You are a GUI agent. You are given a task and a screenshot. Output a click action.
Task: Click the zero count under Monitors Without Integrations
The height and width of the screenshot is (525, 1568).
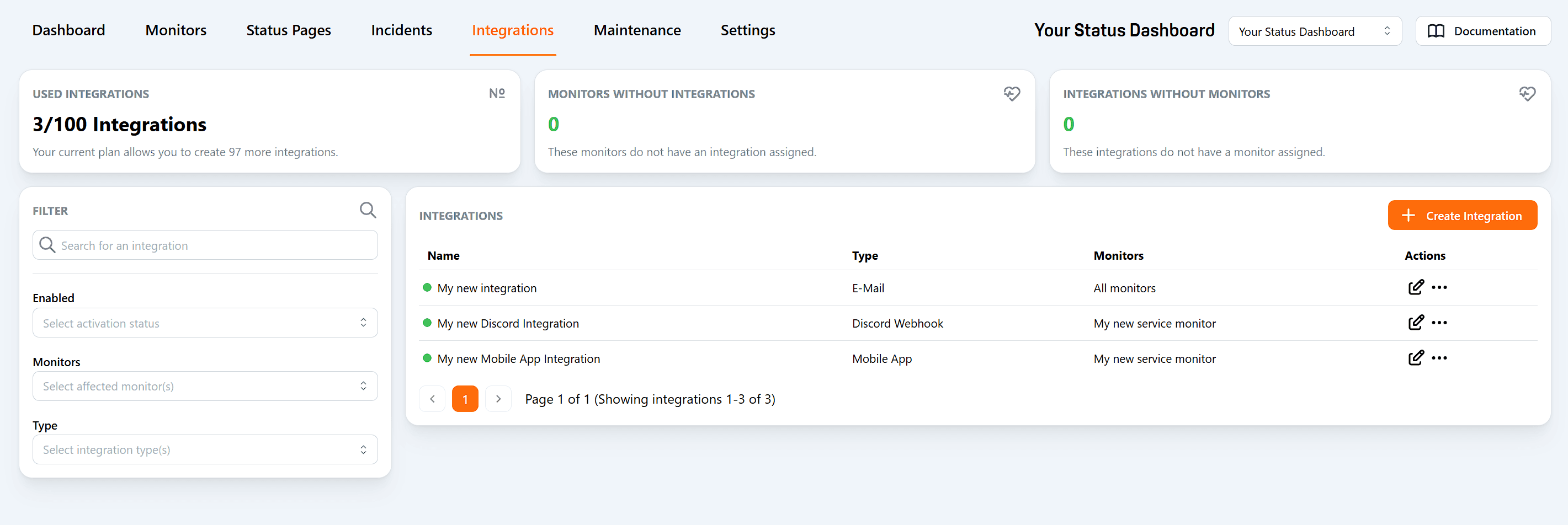[554, 124]
